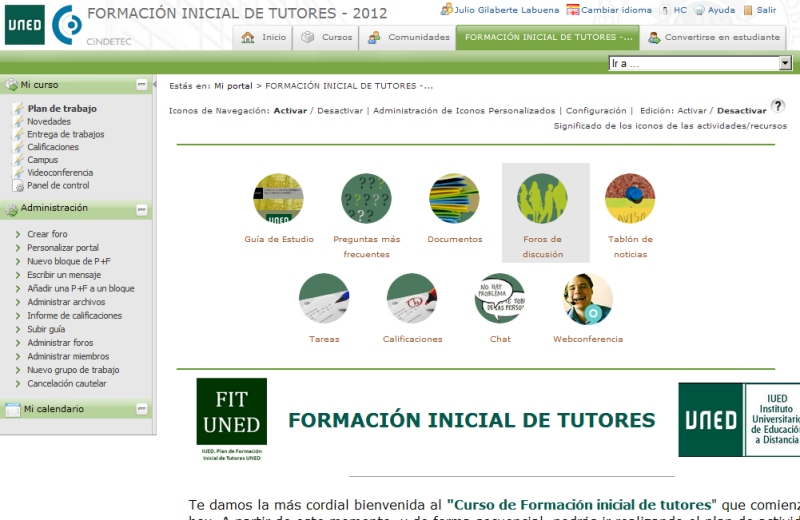Screen dimensions: 800x520
Task: Click the Preguntas más frecuentes icon
Action: click(x=366, y=199)
